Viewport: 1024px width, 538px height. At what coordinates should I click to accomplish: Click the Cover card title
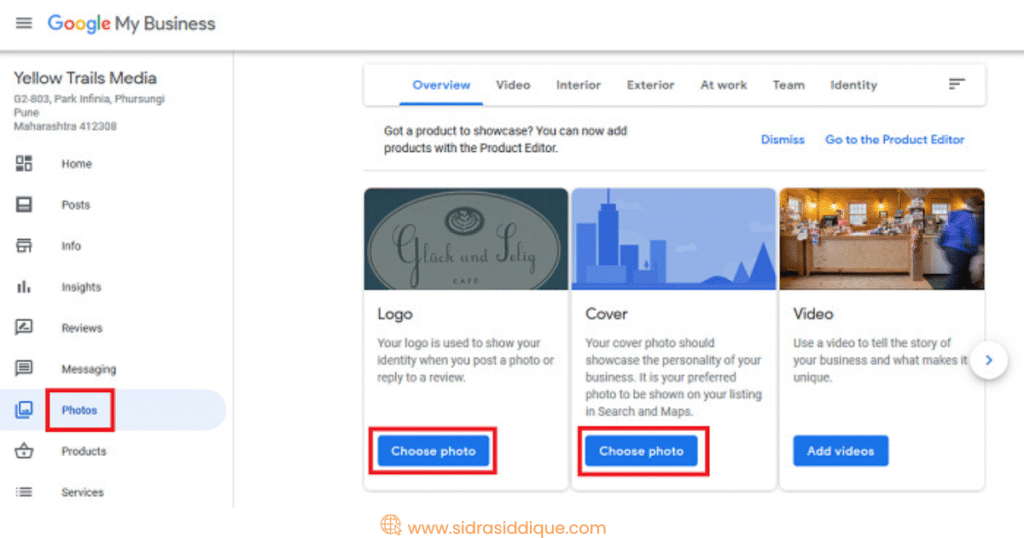606,314
